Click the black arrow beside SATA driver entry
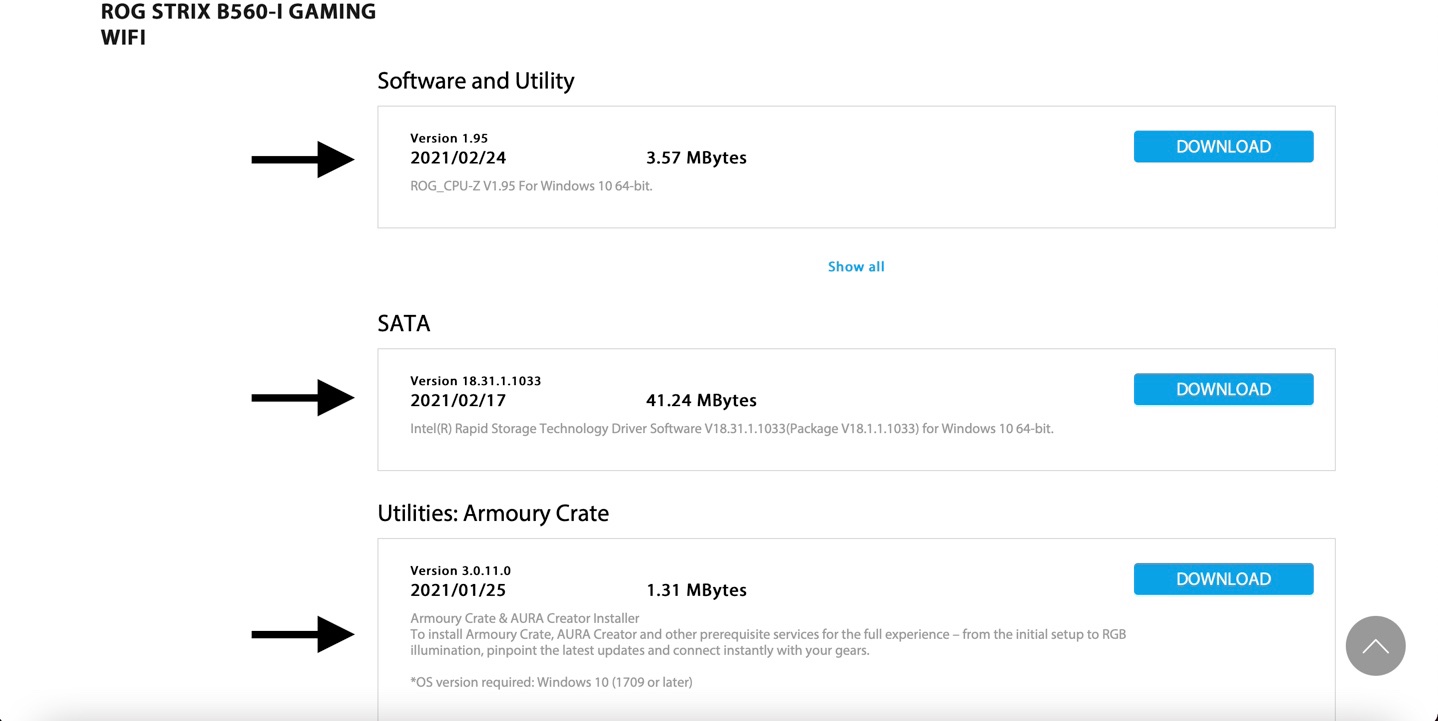 click(x=302, y=397)
